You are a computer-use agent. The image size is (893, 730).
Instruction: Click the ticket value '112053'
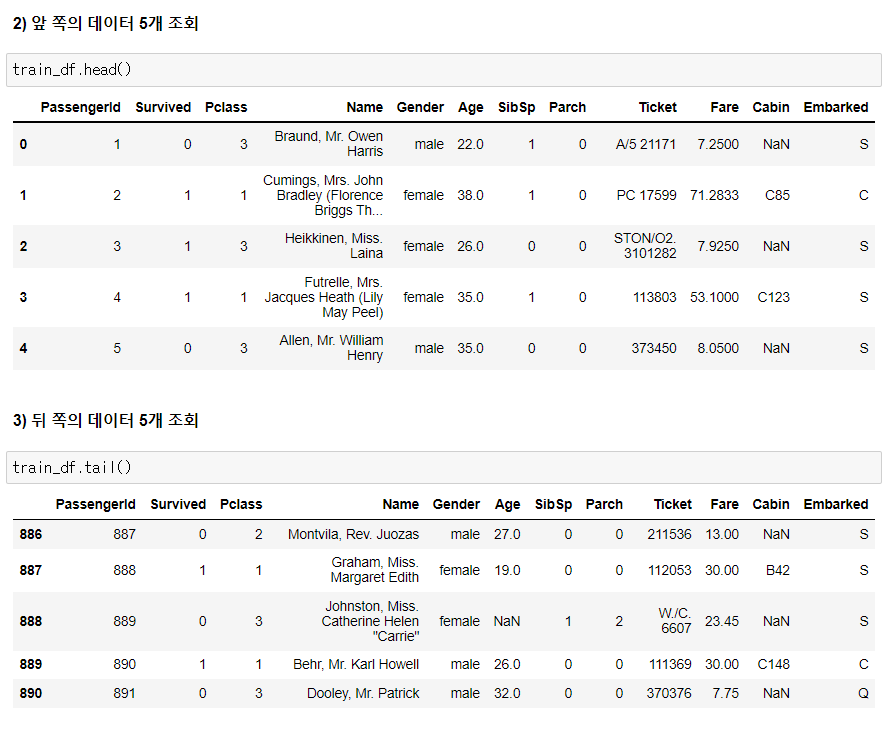point(670,570)
